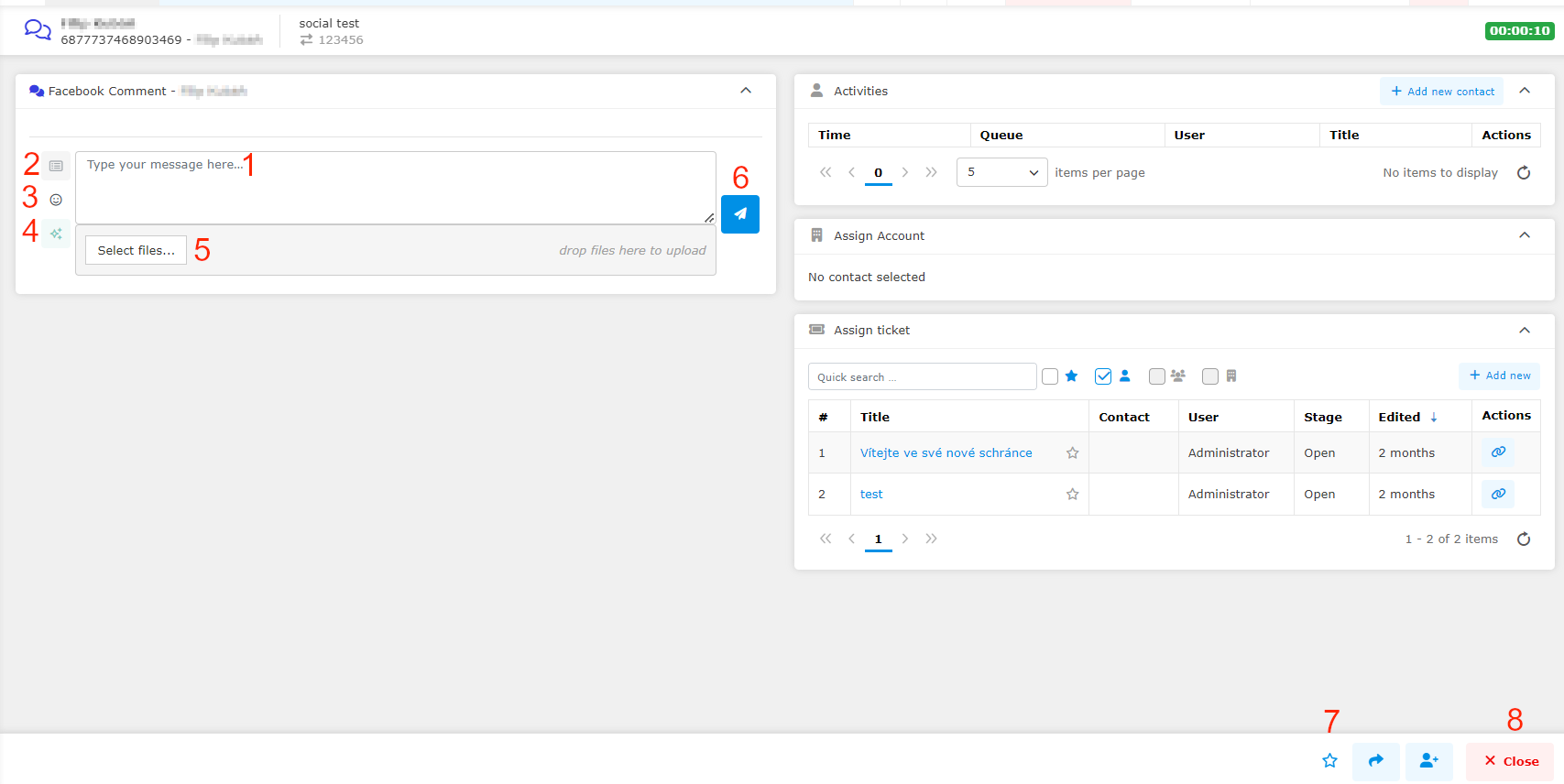Screen dimensions: 1564x784
Task: Open the items per page dropdown
Action: point(1001,172)
